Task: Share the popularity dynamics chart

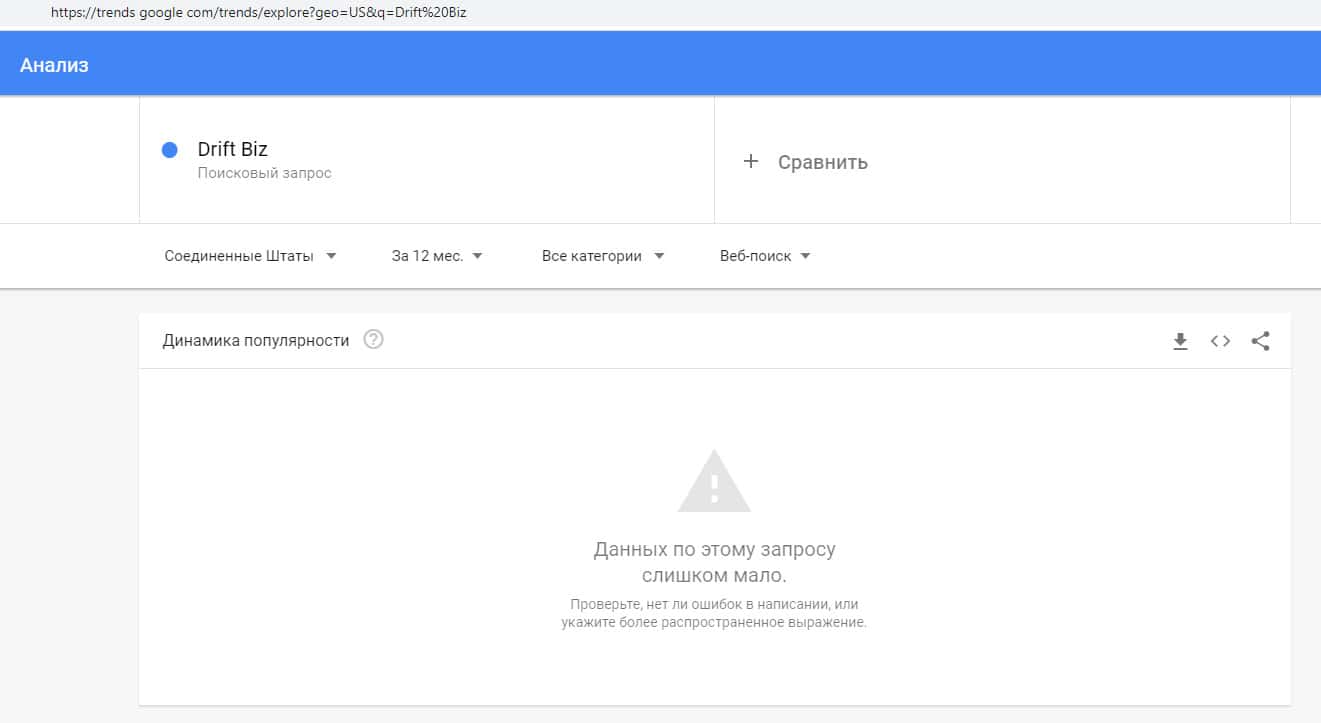Action: pyautogui.click(x=1261, y=341)
